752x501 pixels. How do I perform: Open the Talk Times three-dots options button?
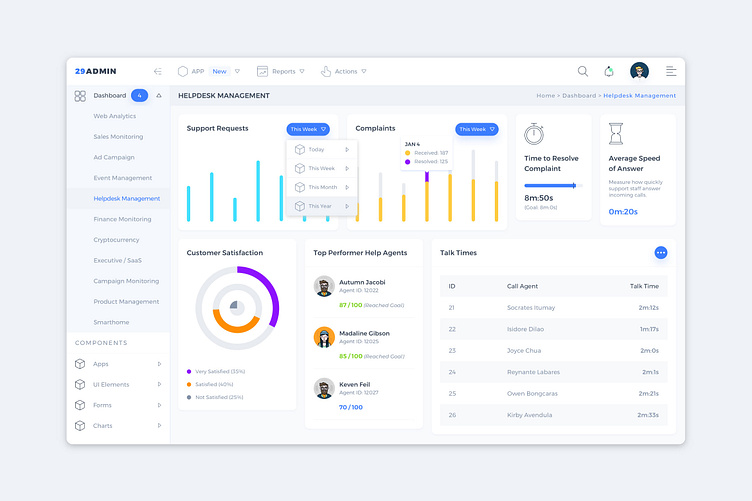click(x=660, y=253)
